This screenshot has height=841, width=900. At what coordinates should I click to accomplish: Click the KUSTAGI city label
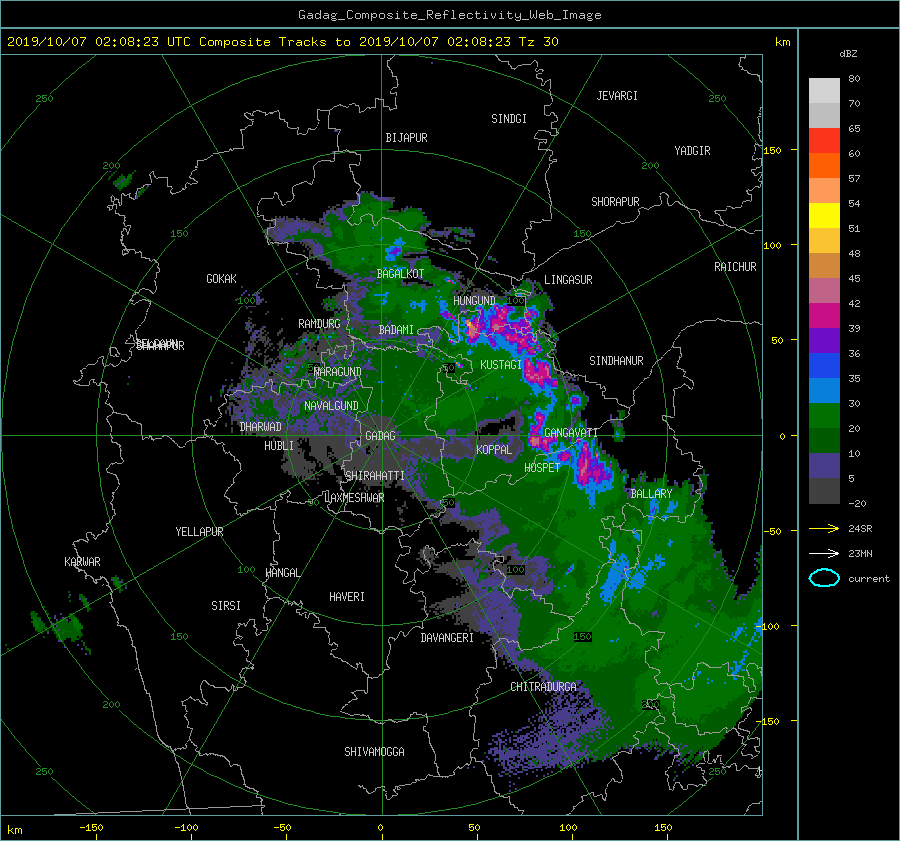(x=501, y=365)
